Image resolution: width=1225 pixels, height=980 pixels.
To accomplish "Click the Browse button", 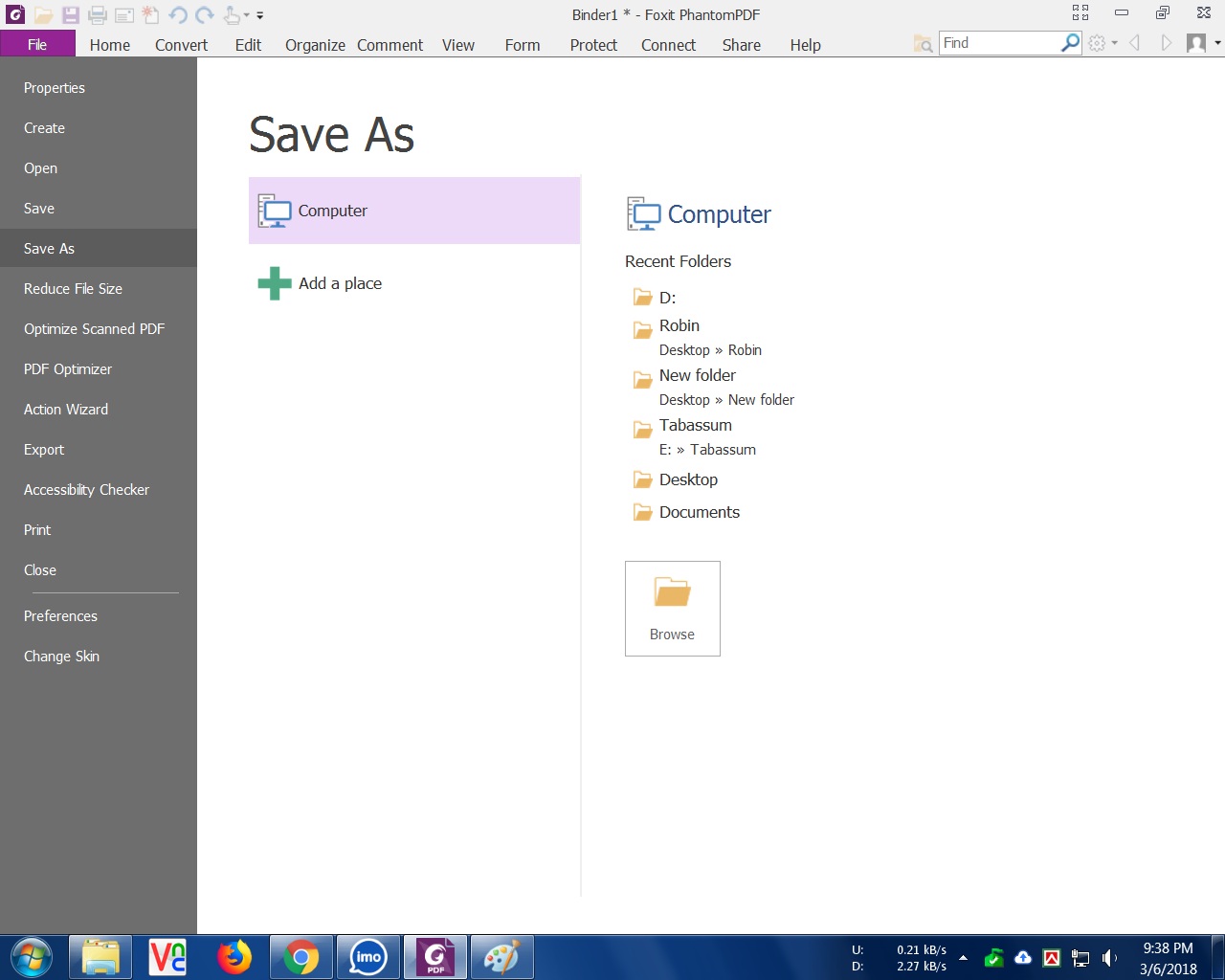I will click(672, 609).
